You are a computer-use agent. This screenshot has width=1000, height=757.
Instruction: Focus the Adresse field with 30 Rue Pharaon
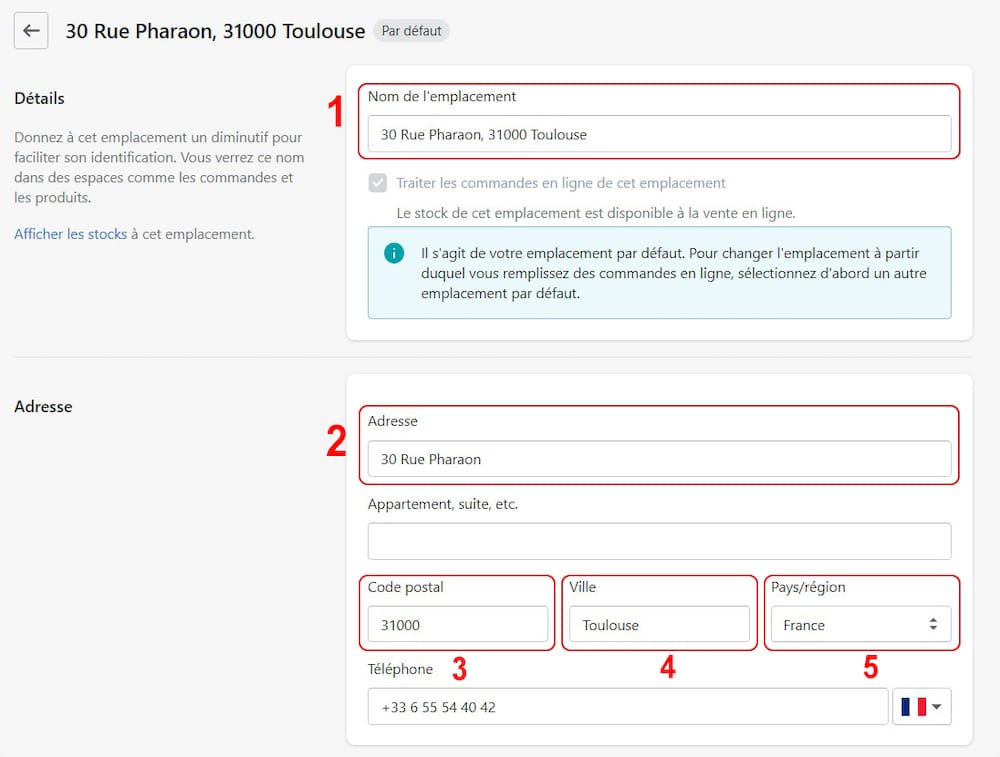click(x=659, y=459)
